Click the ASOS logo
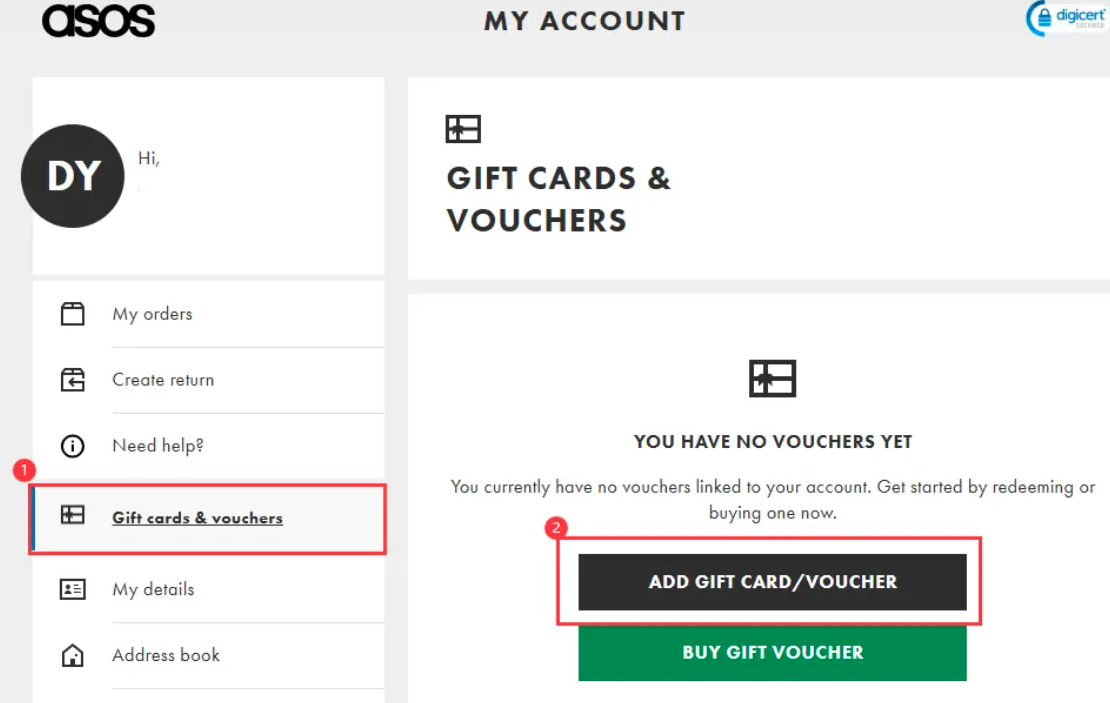Image resolution: width=1110 pixels, height=703 pixels. point(98,20)
